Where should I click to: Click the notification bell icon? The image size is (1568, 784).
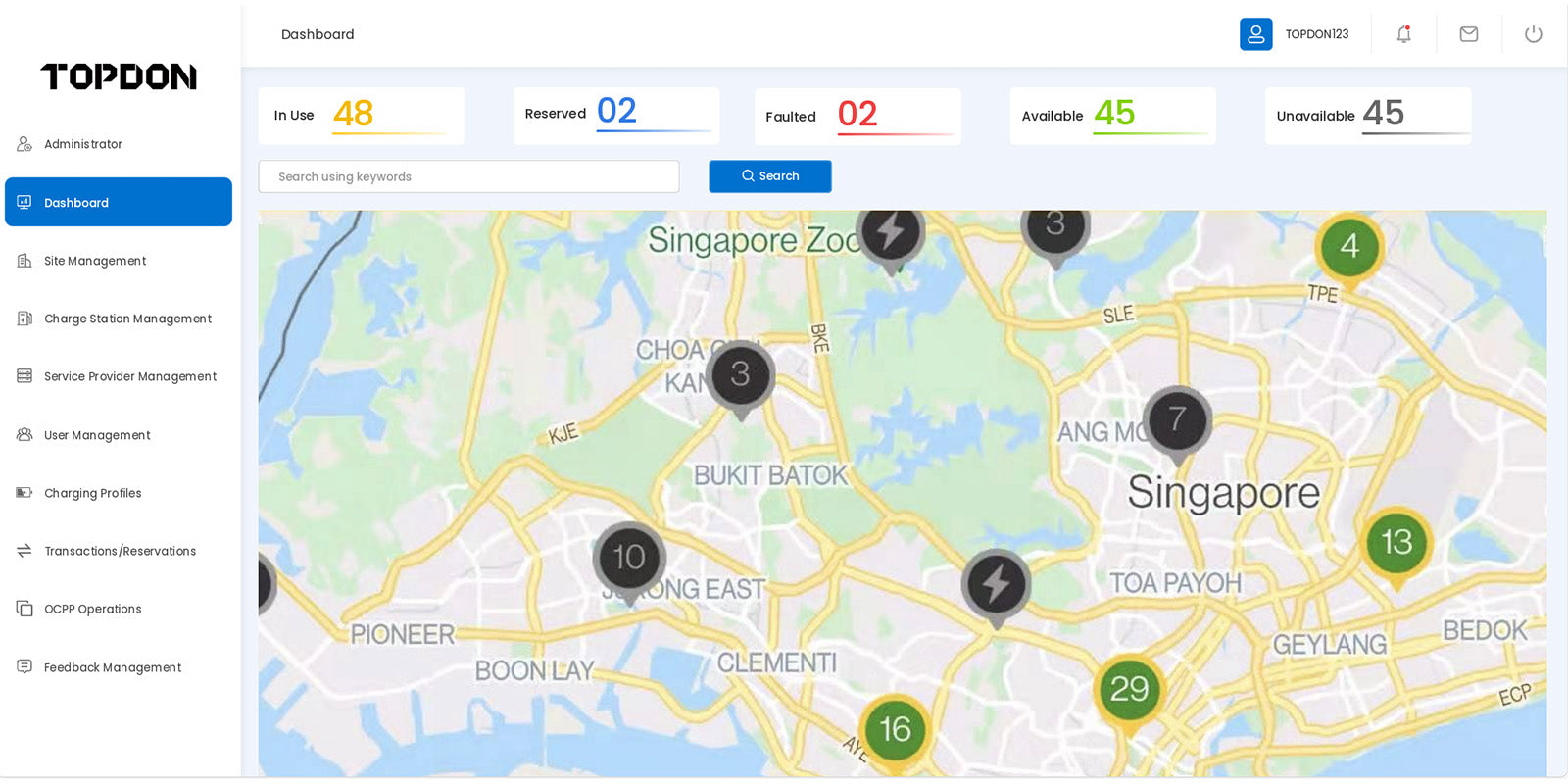tap(1403, 34)
